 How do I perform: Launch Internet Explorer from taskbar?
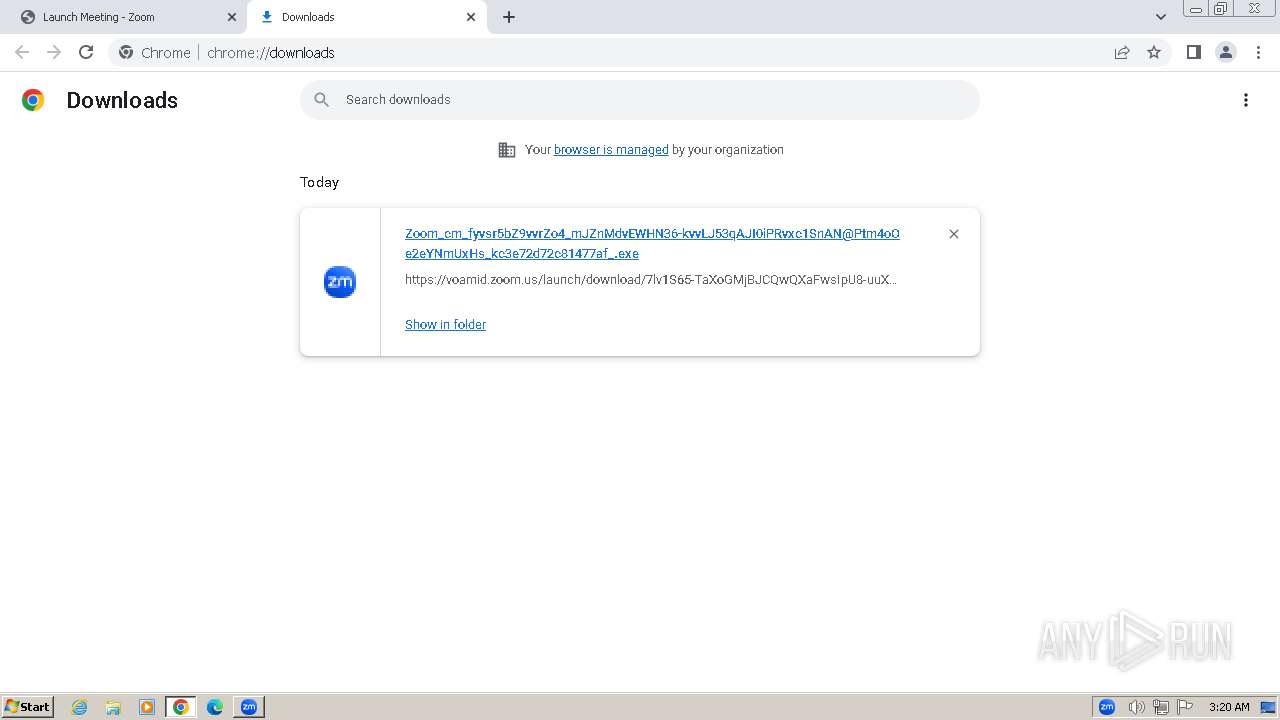[80, 707]
